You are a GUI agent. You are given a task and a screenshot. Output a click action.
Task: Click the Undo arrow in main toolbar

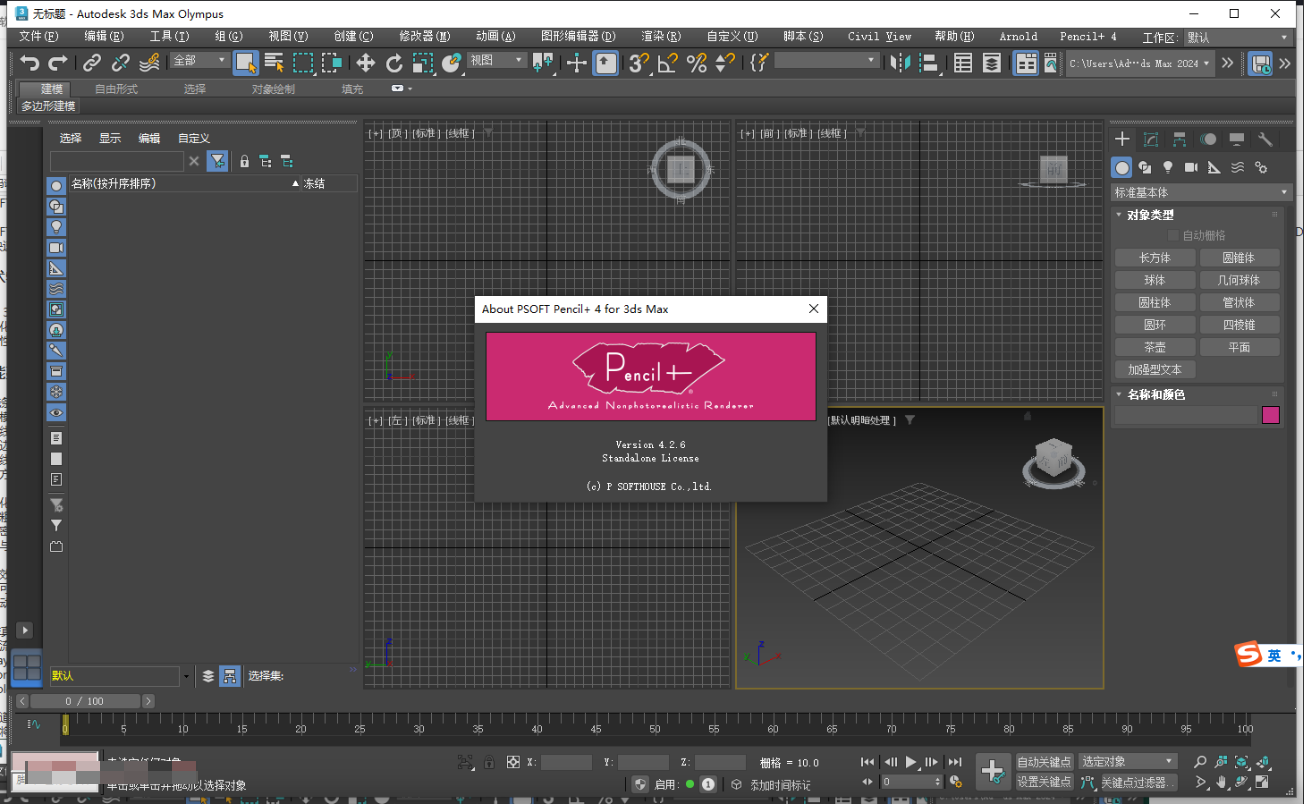coord(30,63)
